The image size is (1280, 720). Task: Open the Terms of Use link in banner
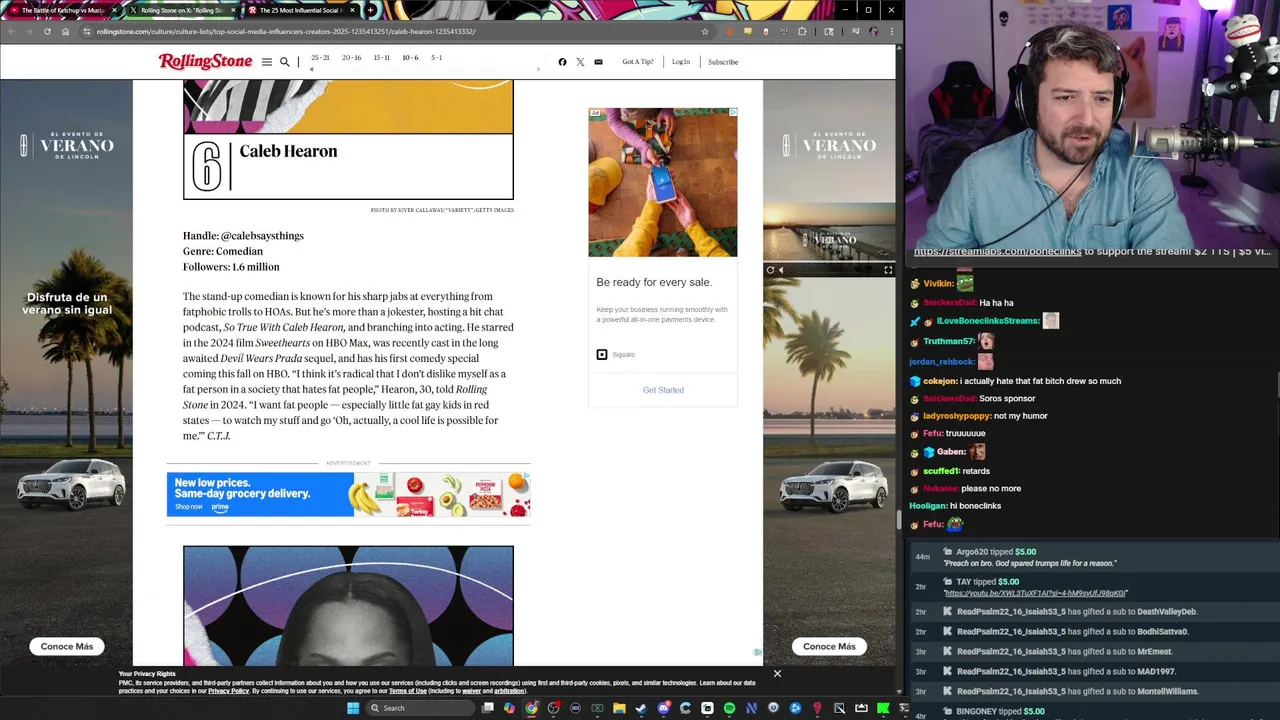[x=408, y=691]
